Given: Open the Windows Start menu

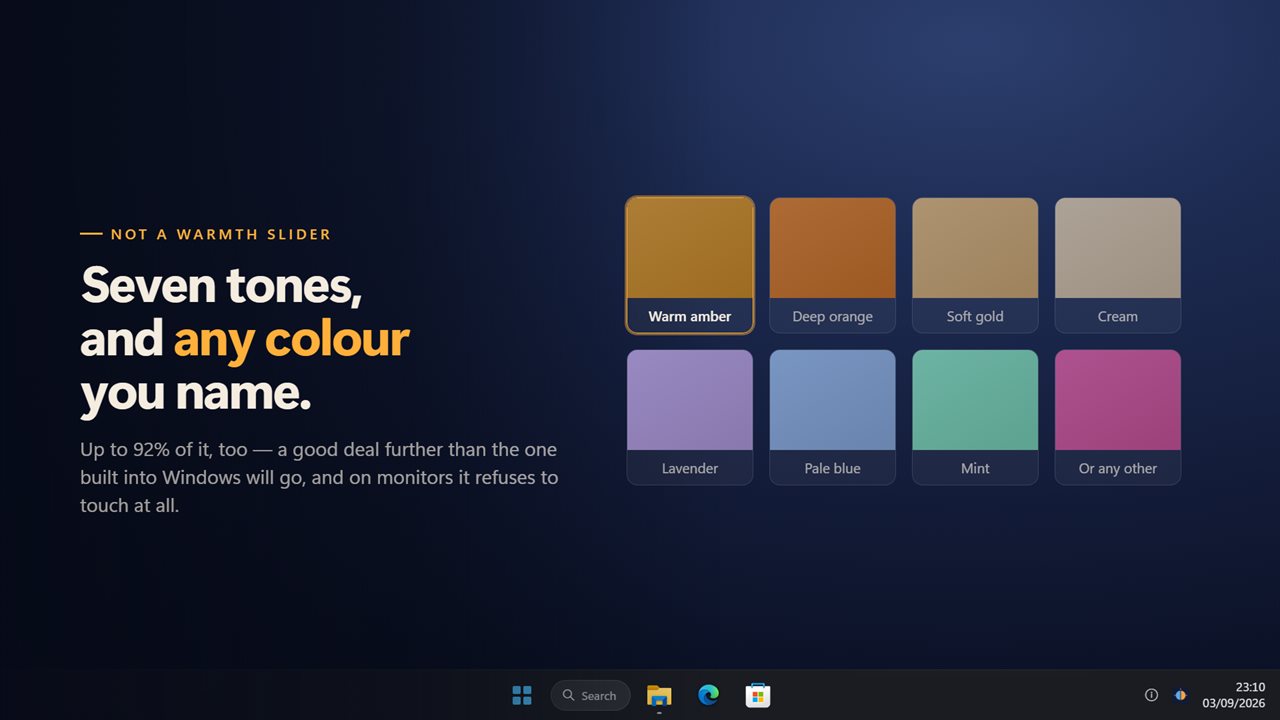Looking at the screenshot, I should tap(522, 695).
